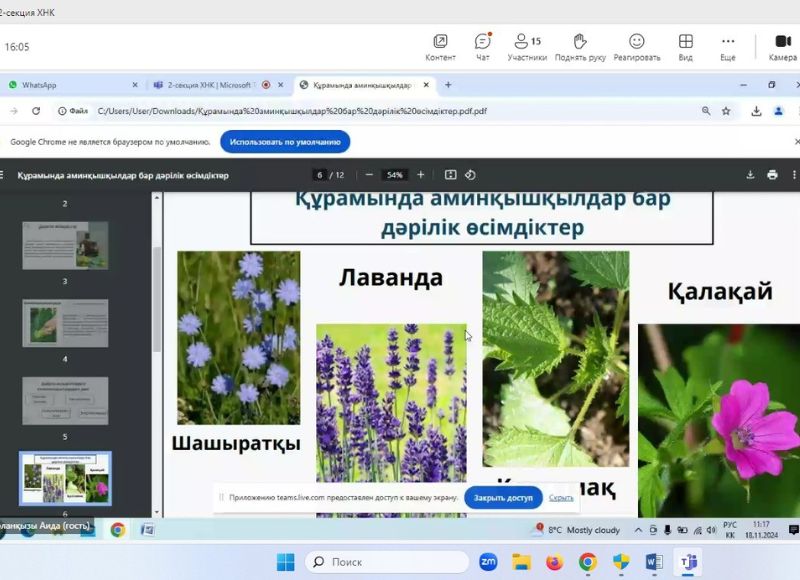Raise hand with Поднять руку

point(580,46)
